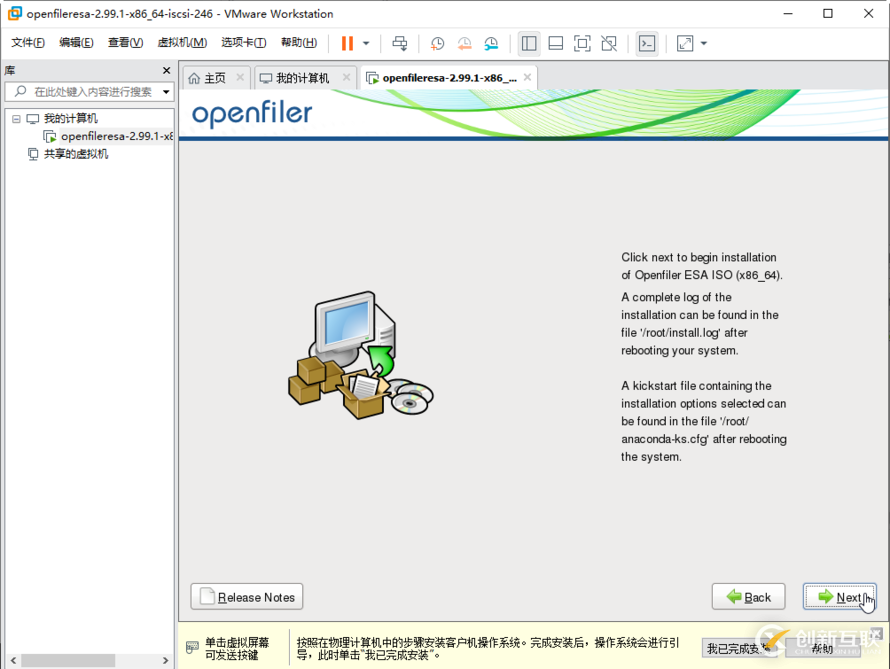Expand the stretch guest display dropdown
The image size is (890, 669).
[x=704, y=43]
